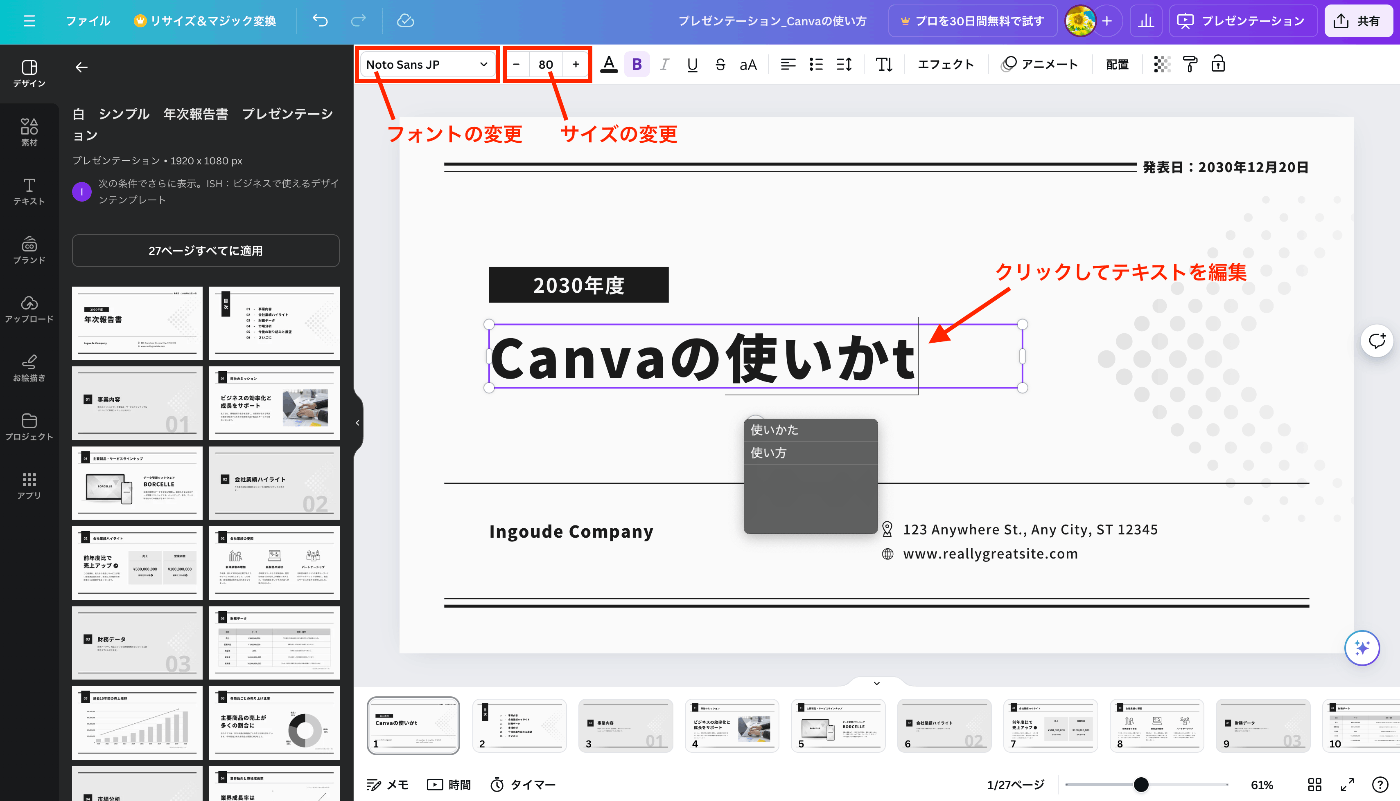Viewport: 1400px width, 801px height.
Task: Open grid view of pages
Action: click(1315, 785)
